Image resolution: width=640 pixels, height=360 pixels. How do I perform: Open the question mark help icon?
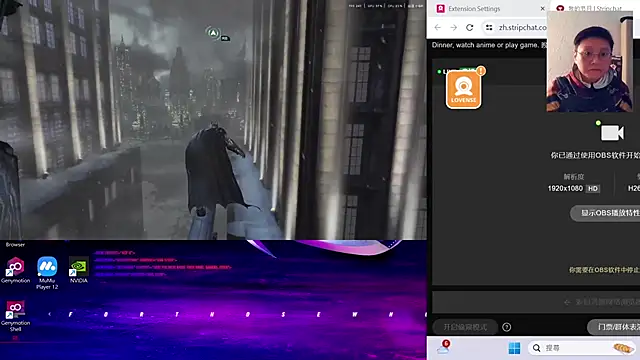(x=507, y=327)
